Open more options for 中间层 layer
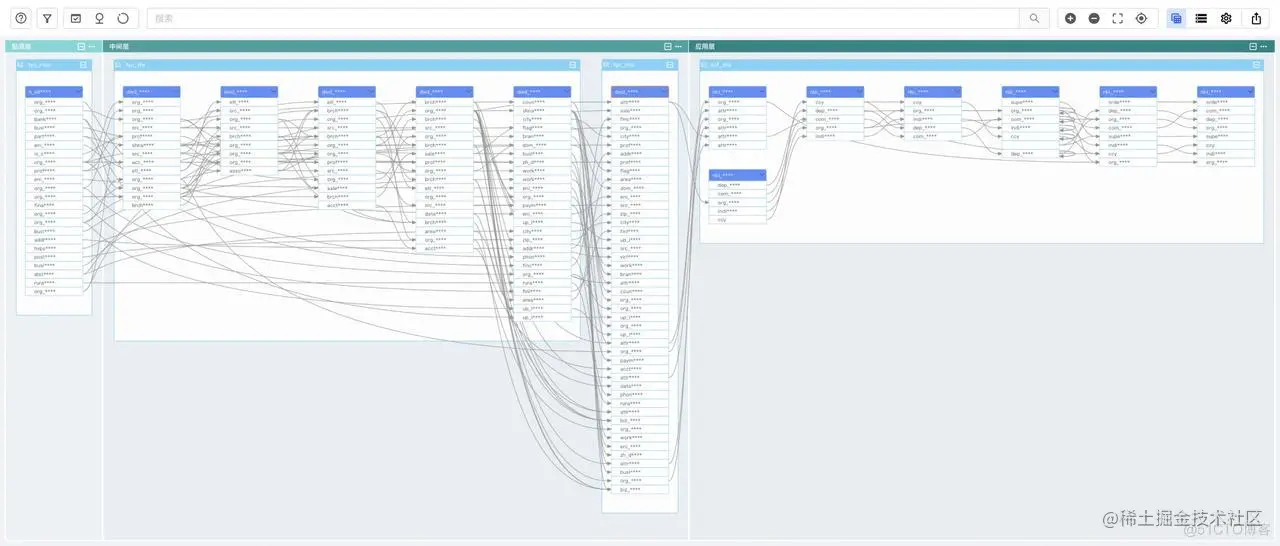Screen dimensions: 1280x546 pos(679,47)
